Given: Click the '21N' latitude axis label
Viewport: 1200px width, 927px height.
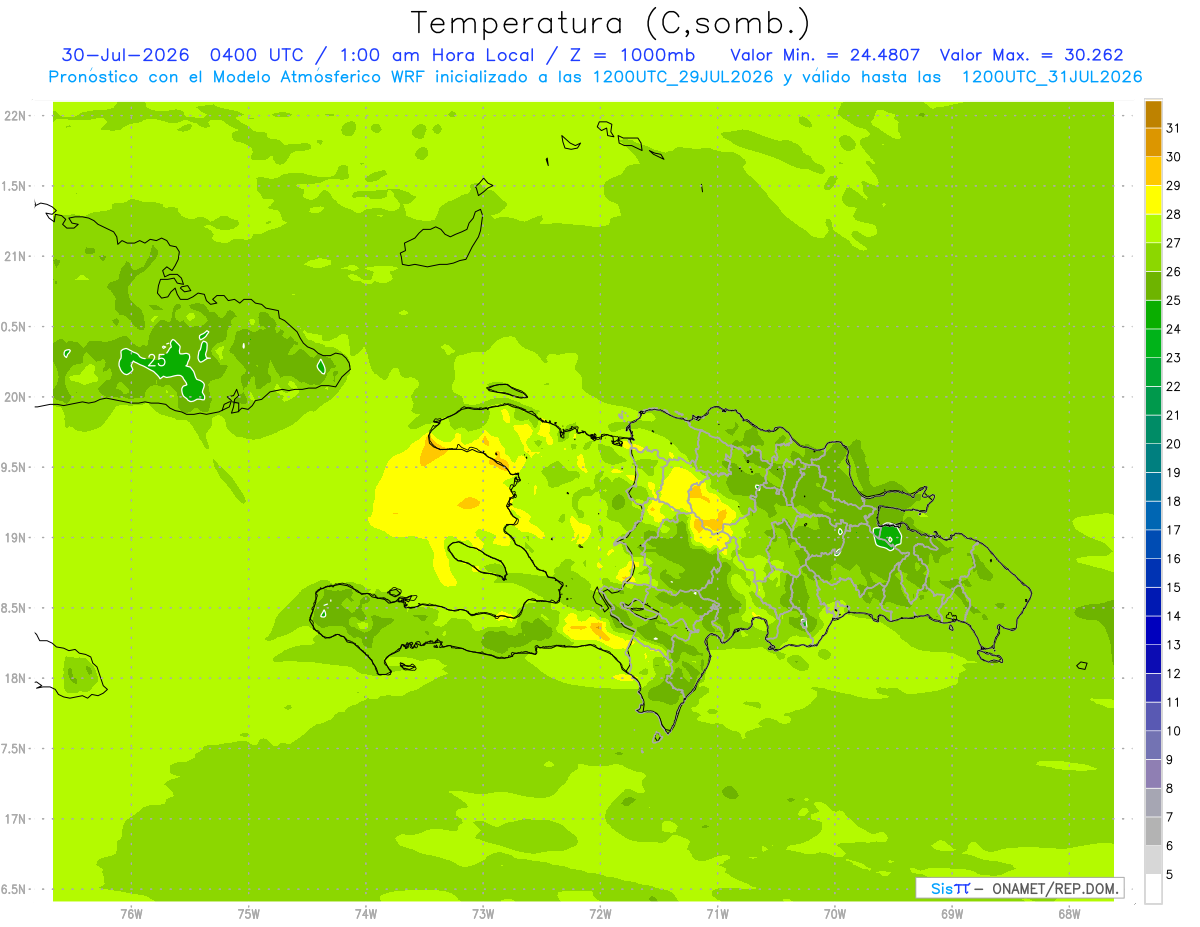Looking at the screenshot, I should point(16,257).
